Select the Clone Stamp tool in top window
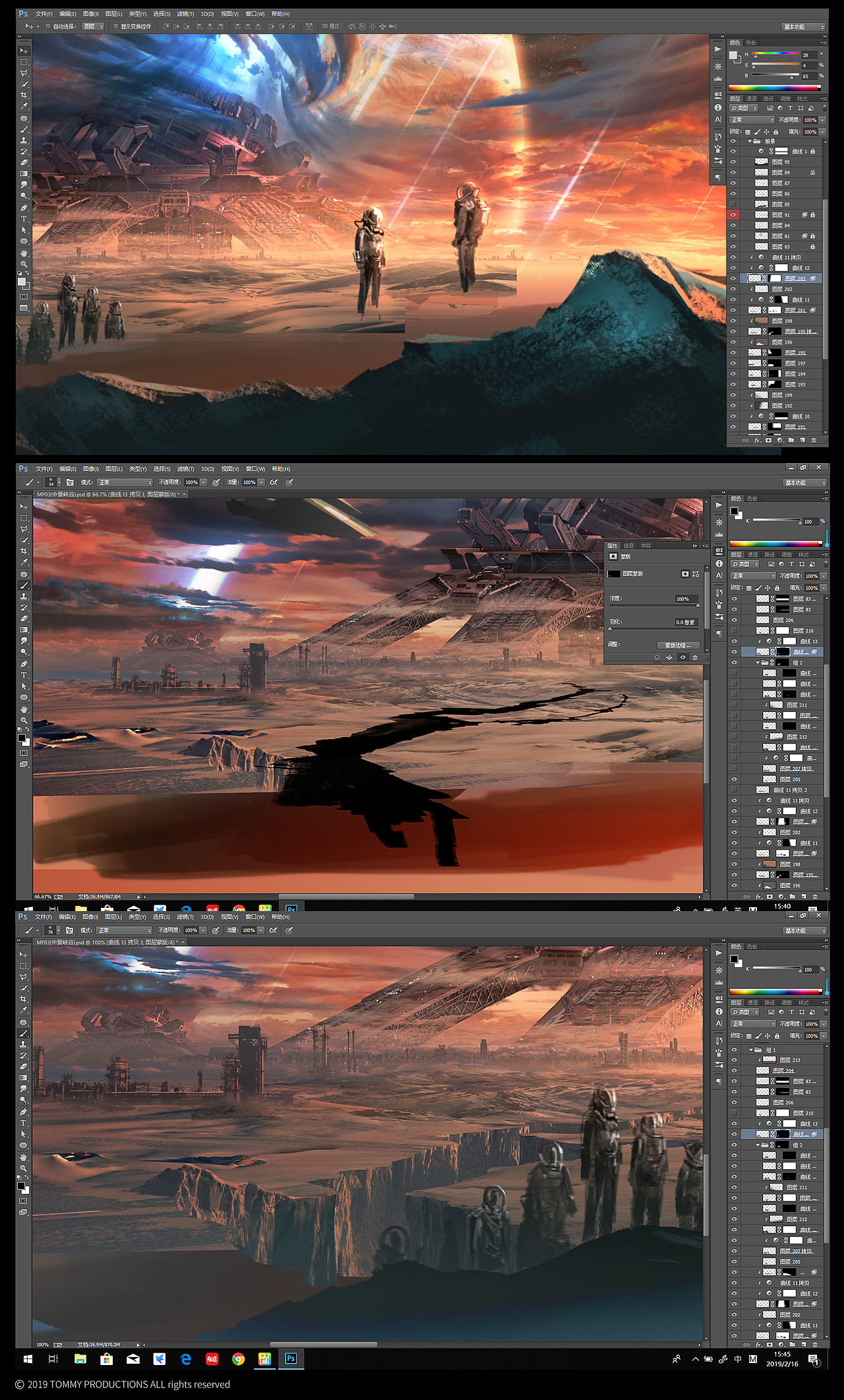Screen dimensions: 844x1400 pyautogui.click(x=24, y=140)
